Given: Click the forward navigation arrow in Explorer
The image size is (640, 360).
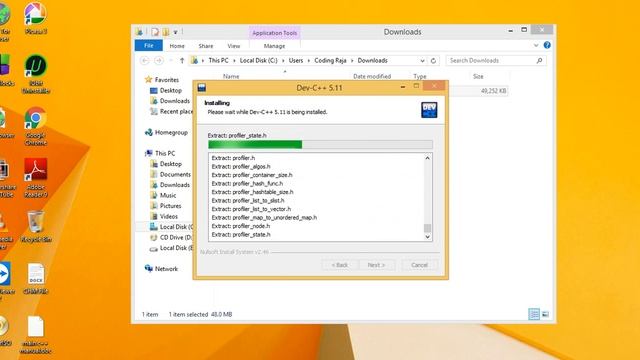Looking at the screenshot, I should click(159, 60).
